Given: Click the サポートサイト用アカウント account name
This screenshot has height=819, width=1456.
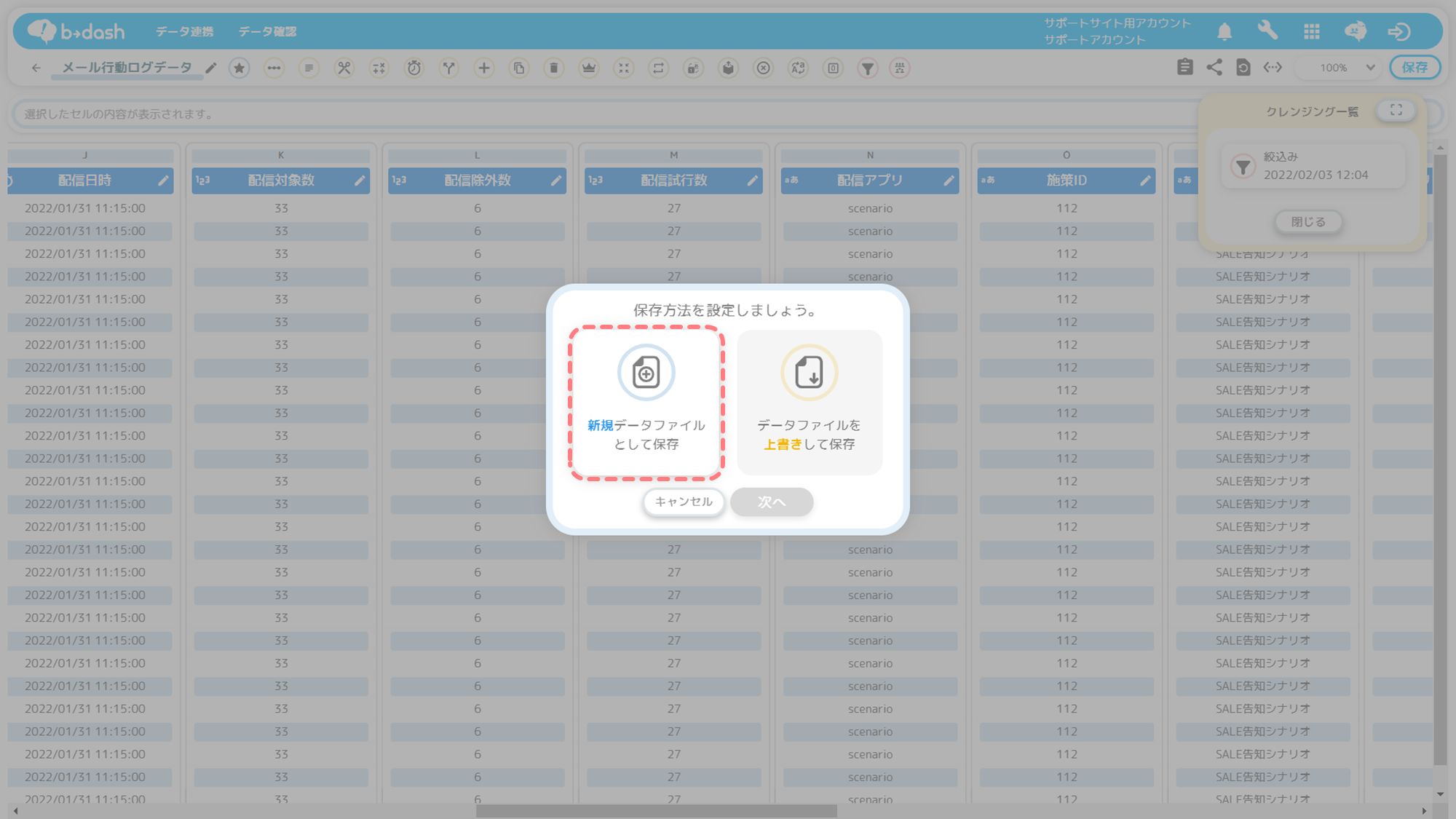Looking at the screenshot, I should coord(1117,23).
